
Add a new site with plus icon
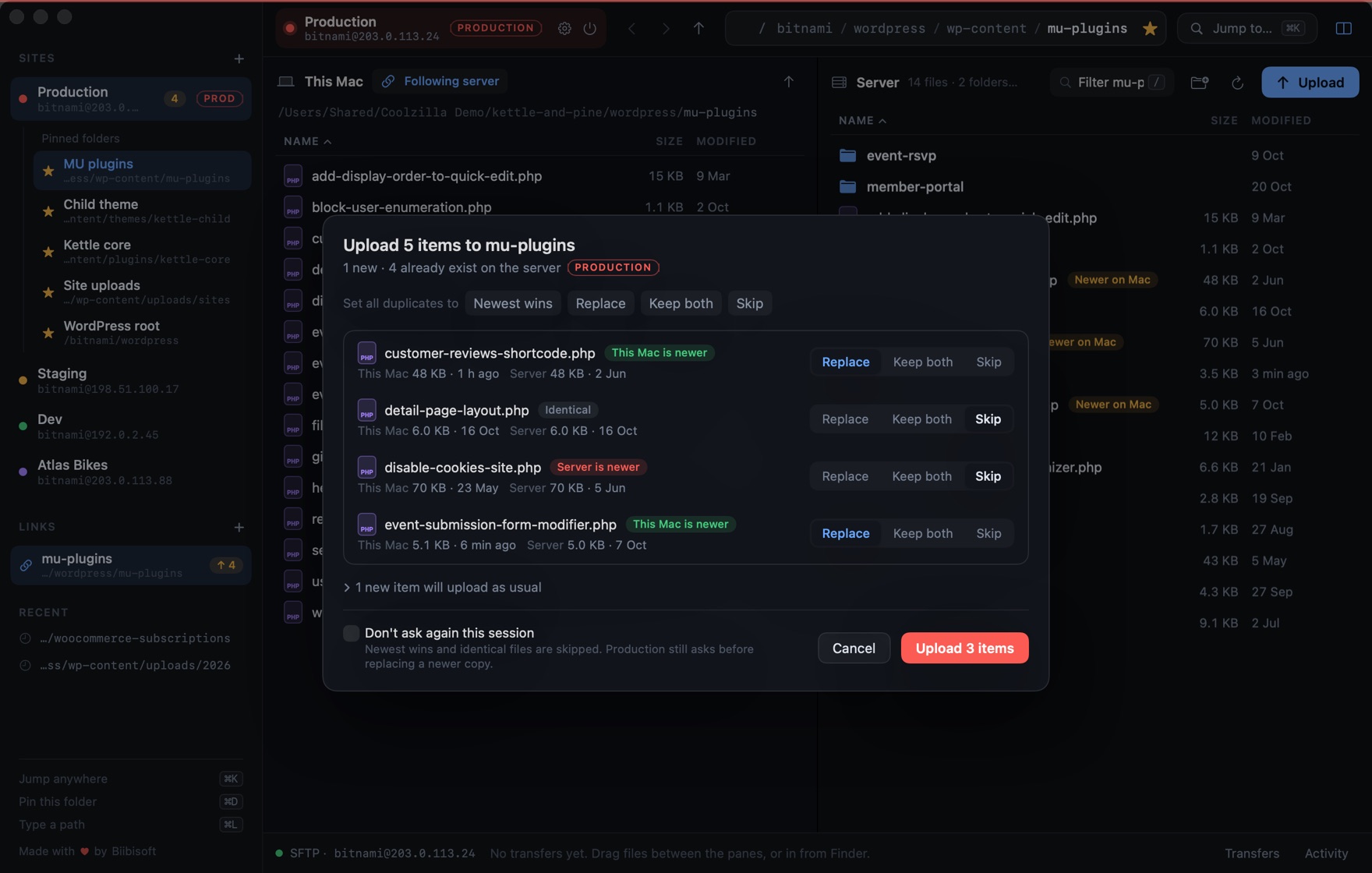[x=239, y=58]
